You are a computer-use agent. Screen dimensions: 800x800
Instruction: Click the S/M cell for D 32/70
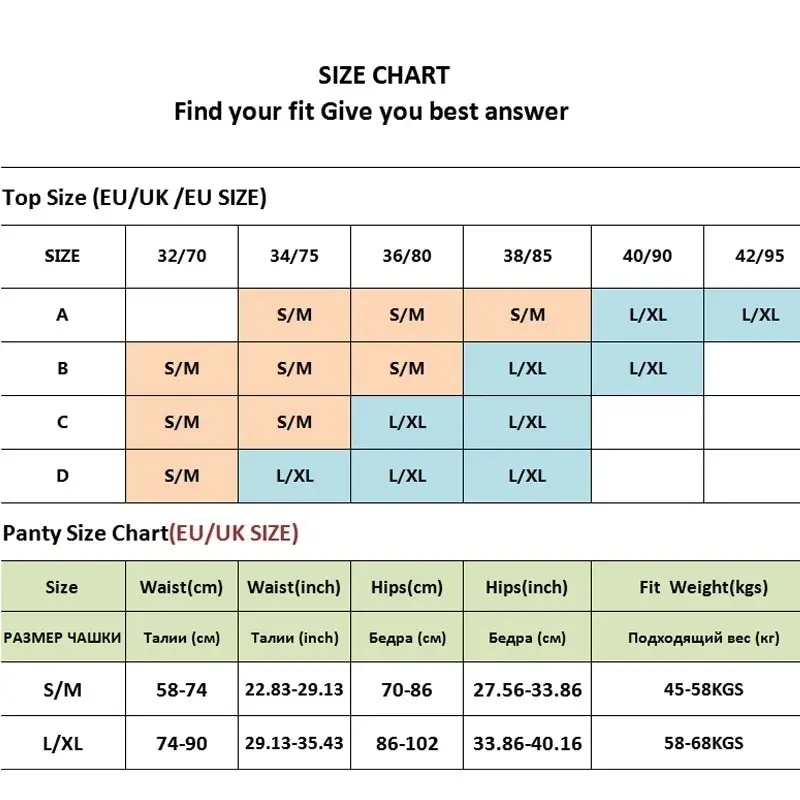click(182, 476)
